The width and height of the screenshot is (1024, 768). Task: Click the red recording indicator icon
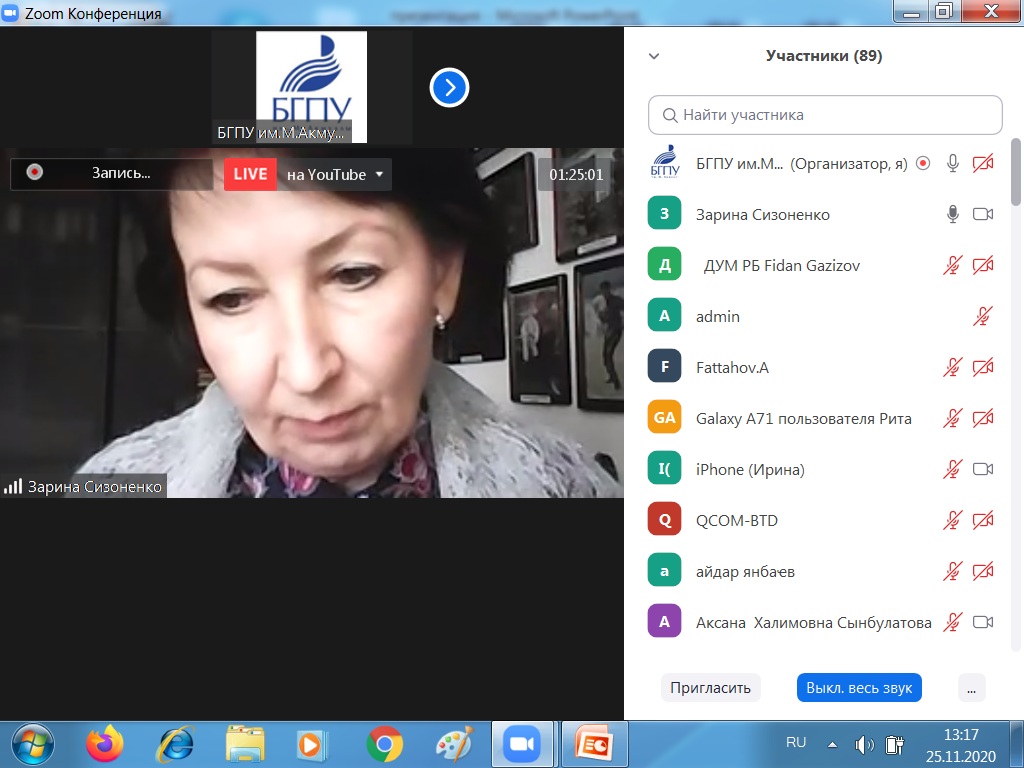coord(35,173)
